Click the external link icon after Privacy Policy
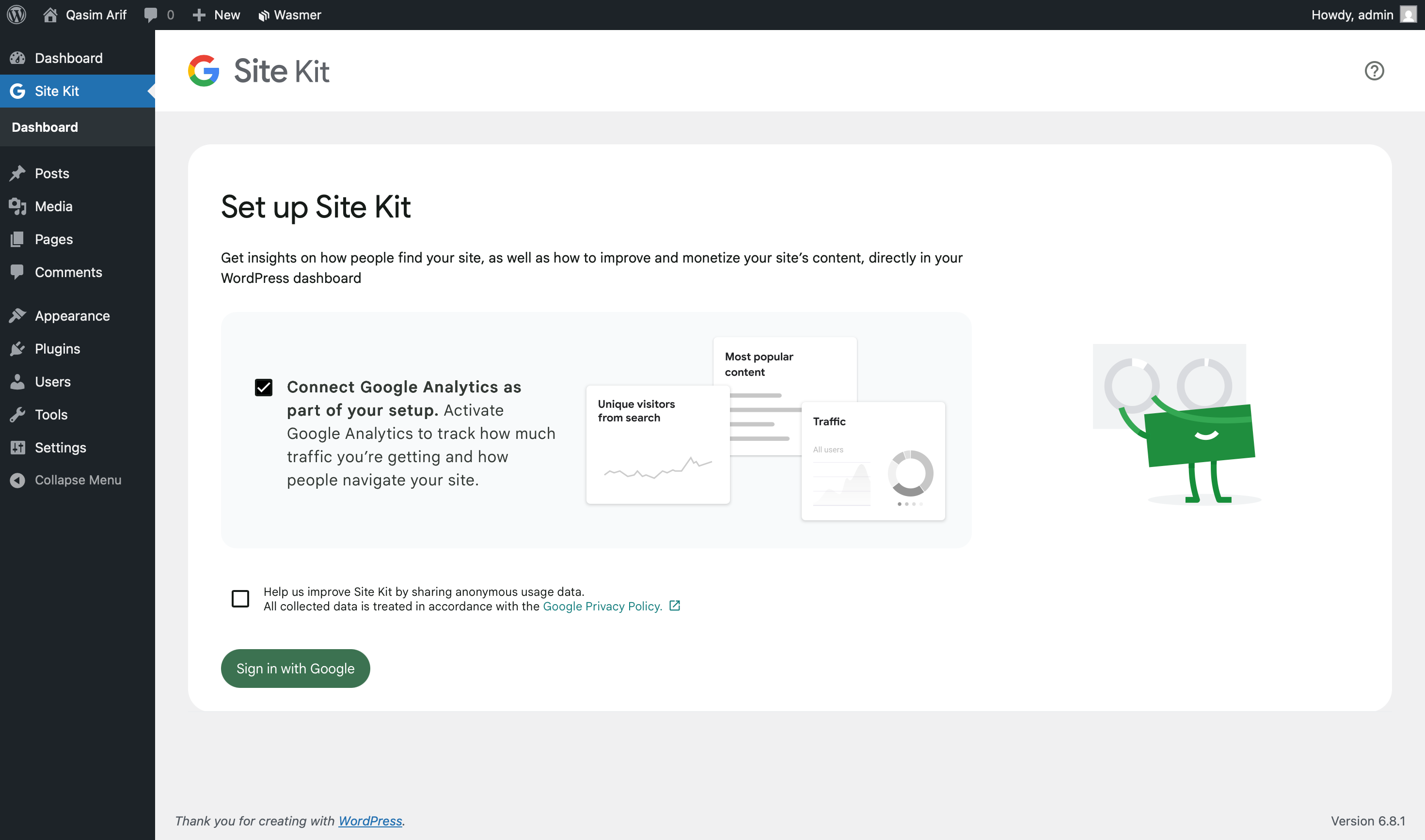This screenshot has height=840, width=1425. [675, 606]
